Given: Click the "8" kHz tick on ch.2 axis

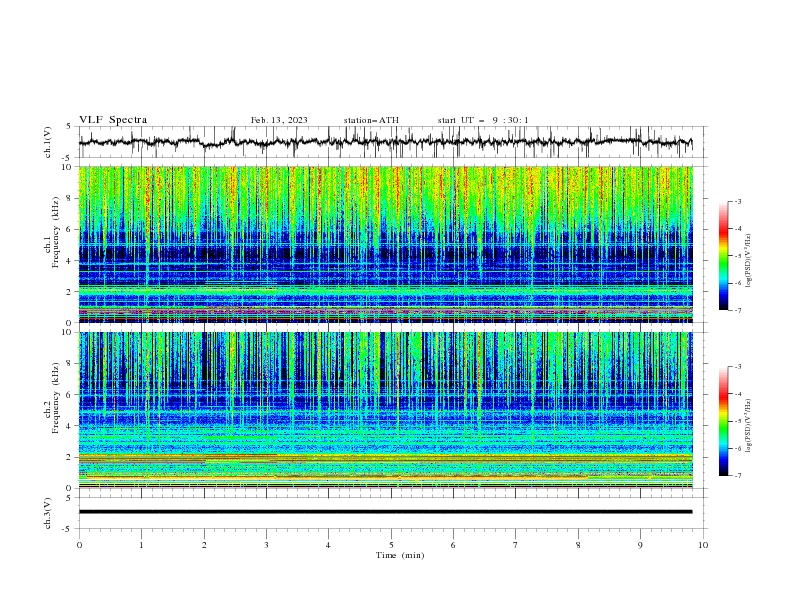Looking at the screenshot, I should point(71,363).
